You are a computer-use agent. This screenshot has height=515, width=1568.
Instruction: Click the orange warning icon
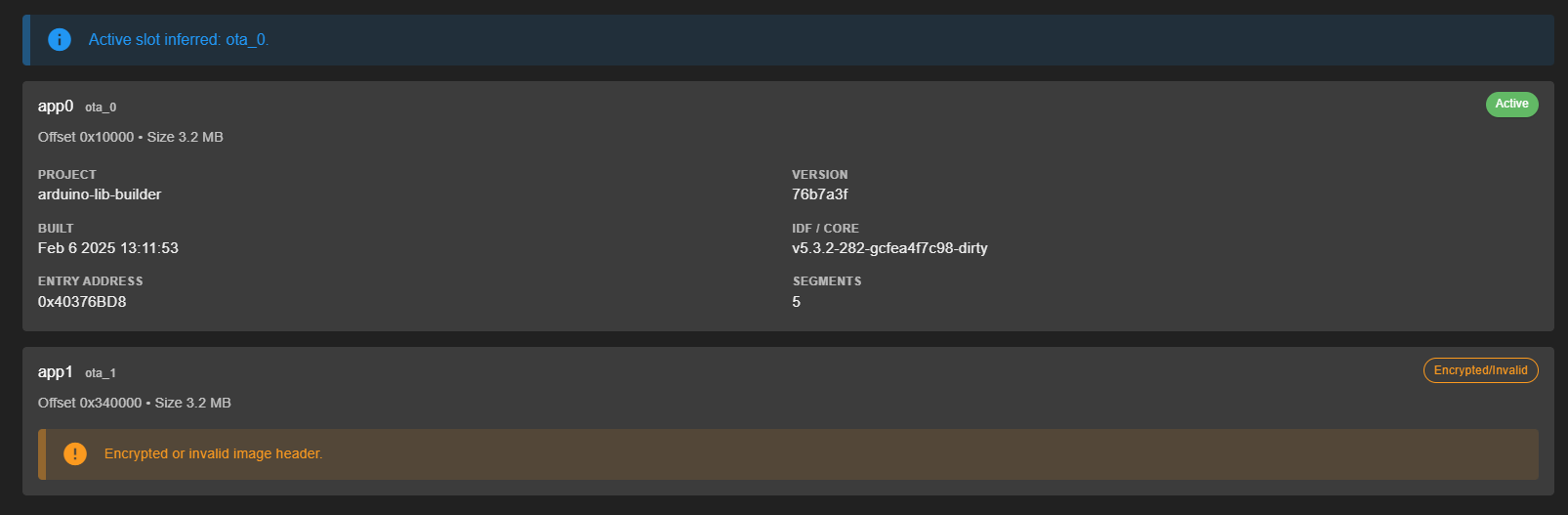(75, 454)
